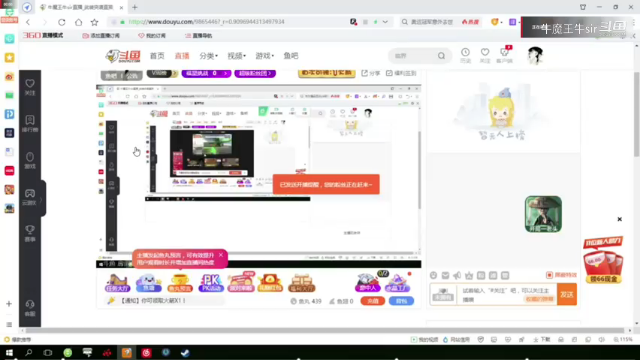Expand the 游戏 dropdown menu

coord(265,56)
